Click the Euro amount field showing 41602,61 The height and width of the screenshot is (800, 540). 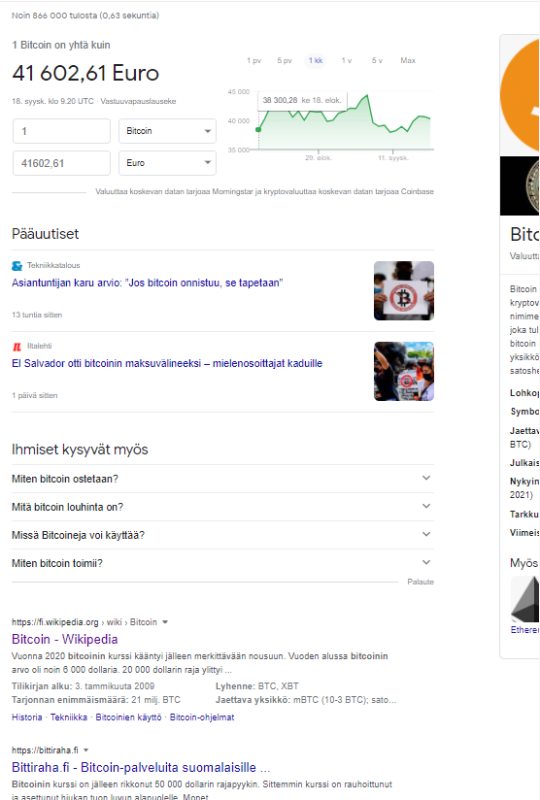coord(62,163)
